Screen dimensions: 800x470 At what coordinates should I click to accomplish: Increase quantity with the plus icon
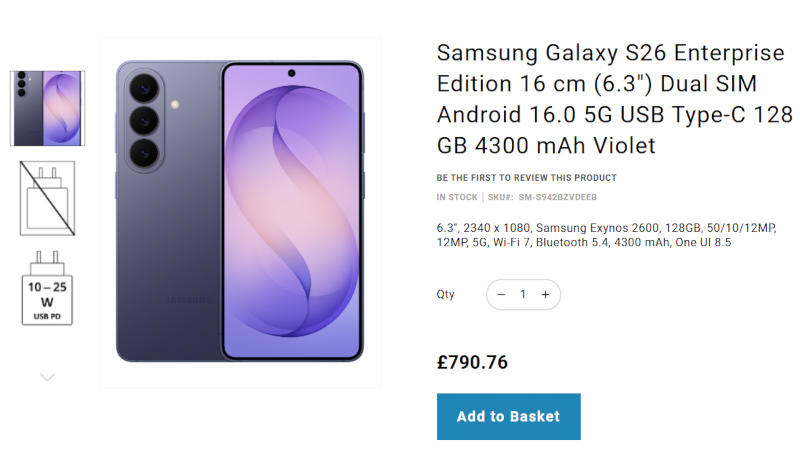click(x=545, y=295)
